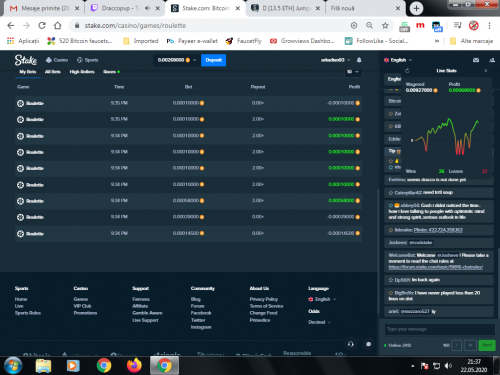This screenshot has height=375, width=500.
Task: Select the All Bets tab
Action: click(53, 72)
